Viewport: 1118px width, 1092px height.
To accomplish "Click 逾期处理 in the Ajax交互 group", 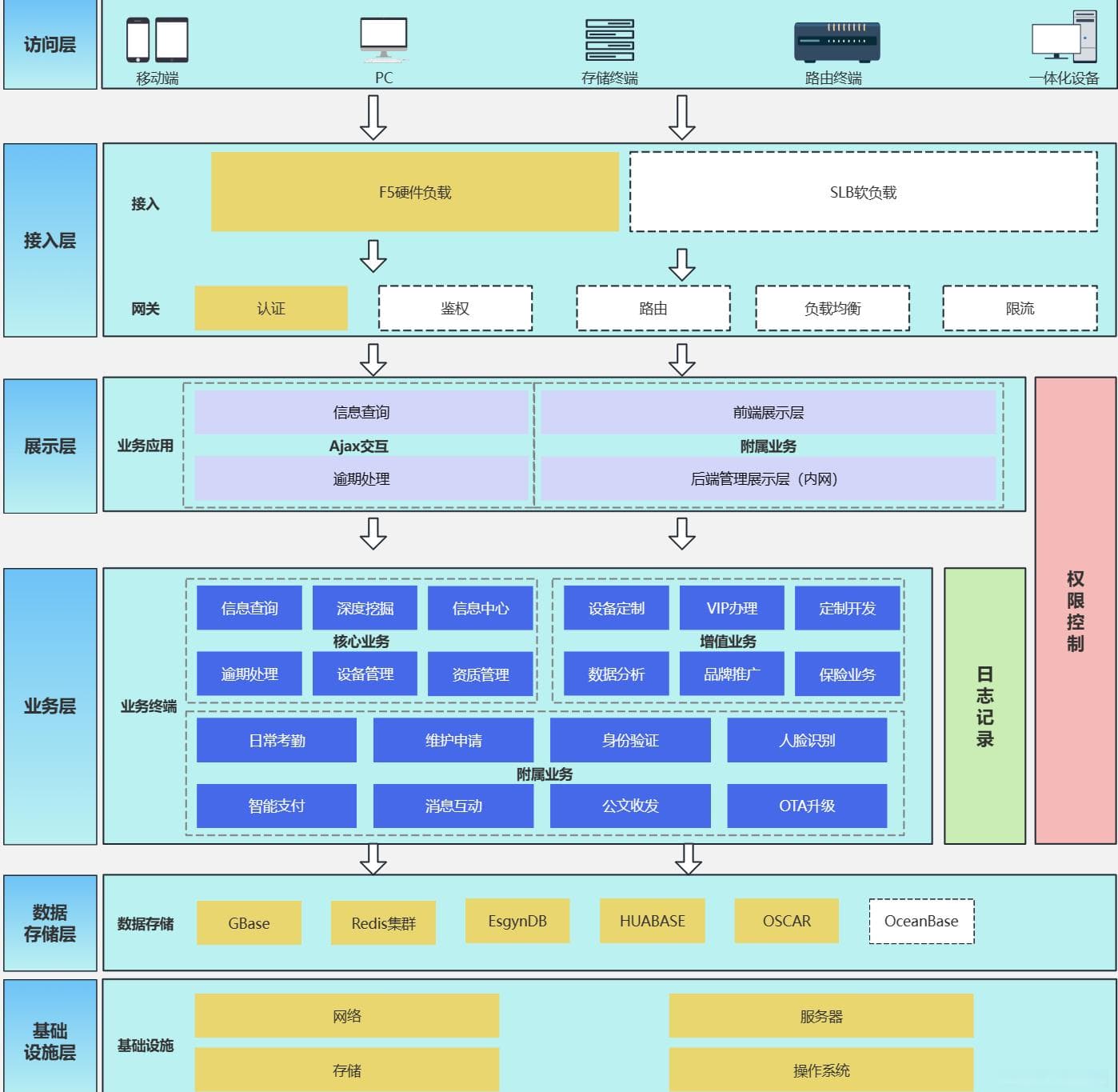I will [361, 478].
